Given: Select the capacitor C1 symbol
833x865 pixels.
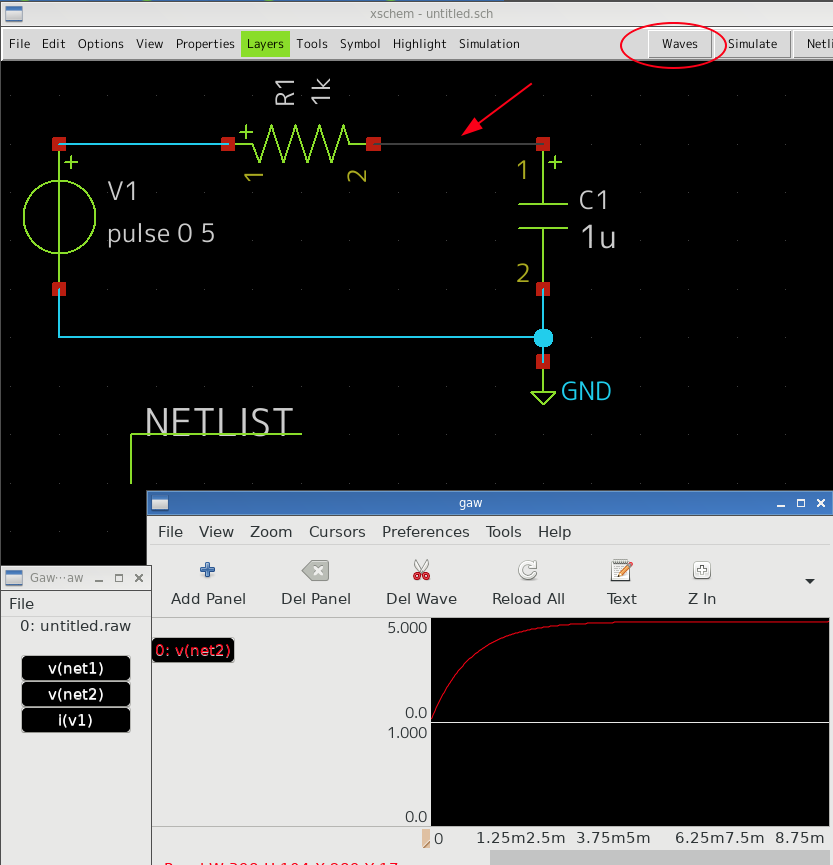Looking at the screenshot, I should point(543,216).
